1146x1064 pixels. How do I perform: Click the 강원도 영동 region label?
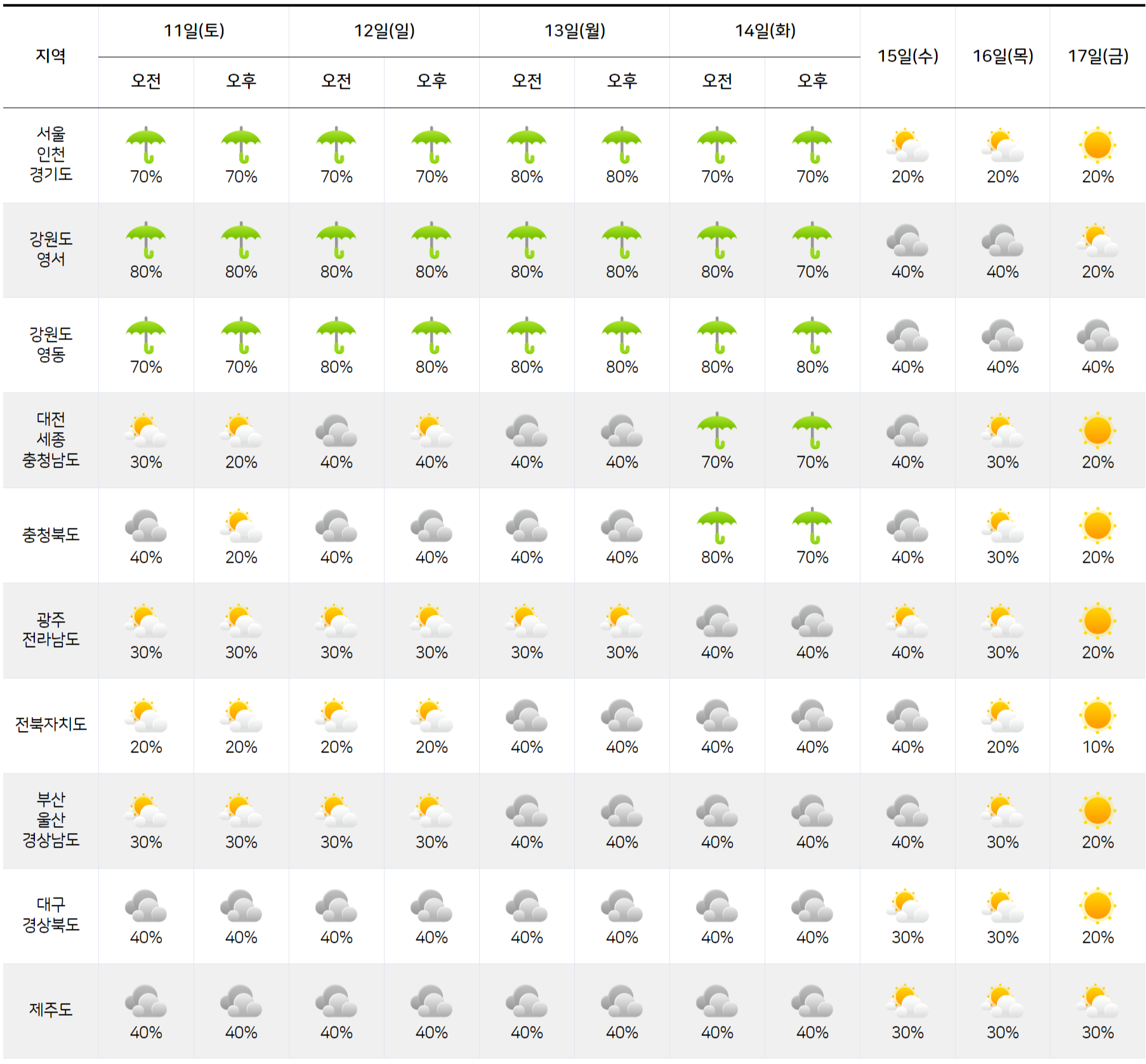tap(51, 345)
